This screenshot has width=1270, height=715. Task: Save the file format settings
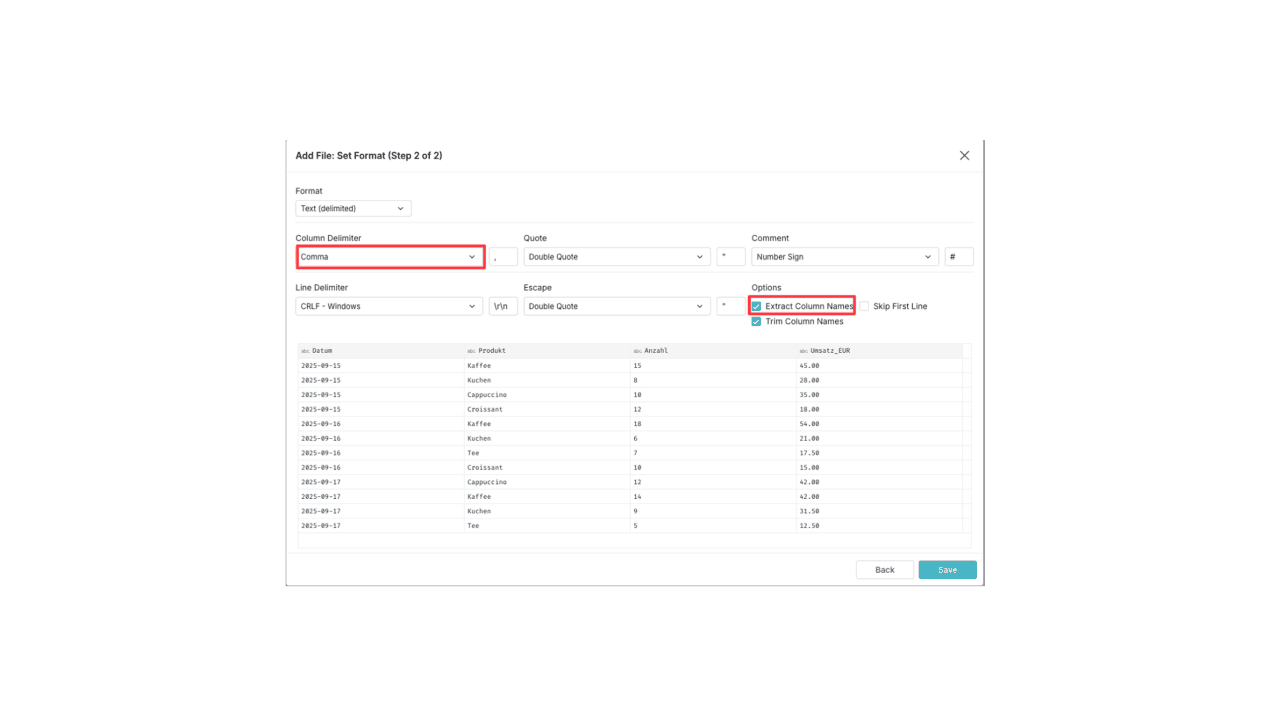tap(947, 570)
